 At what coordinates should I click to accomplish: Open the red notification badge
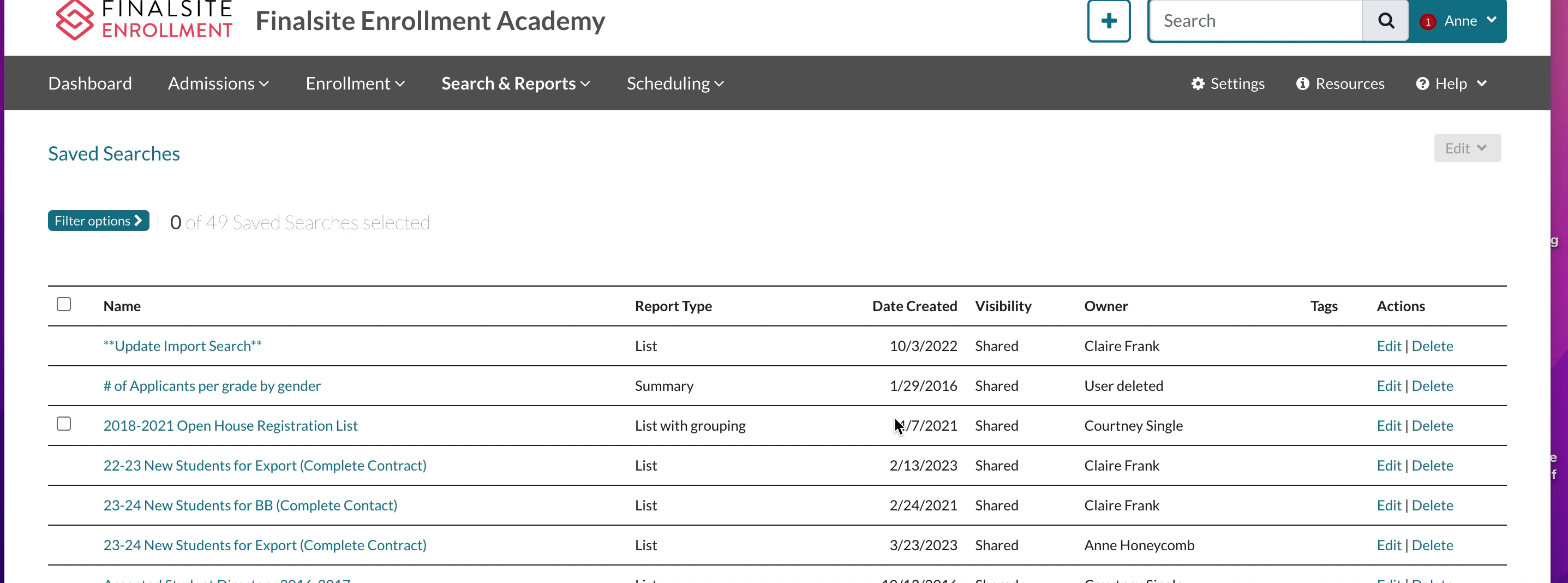(x=1427, y=22)
